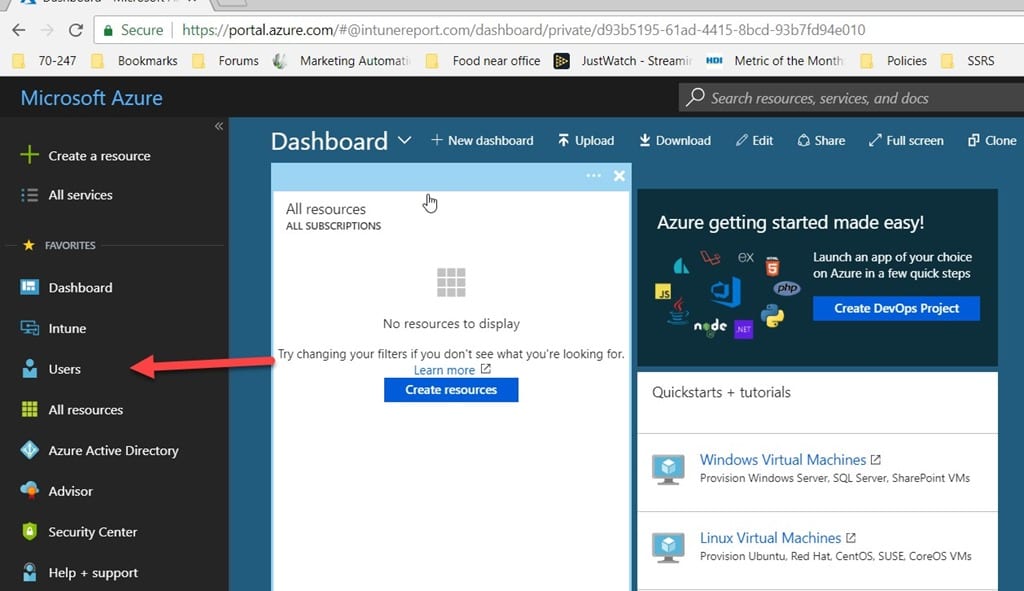The height and width of the screenshot is (591, 1024).
Task: Expand the Dashboard title dropdown chevron
Action: 404,140
